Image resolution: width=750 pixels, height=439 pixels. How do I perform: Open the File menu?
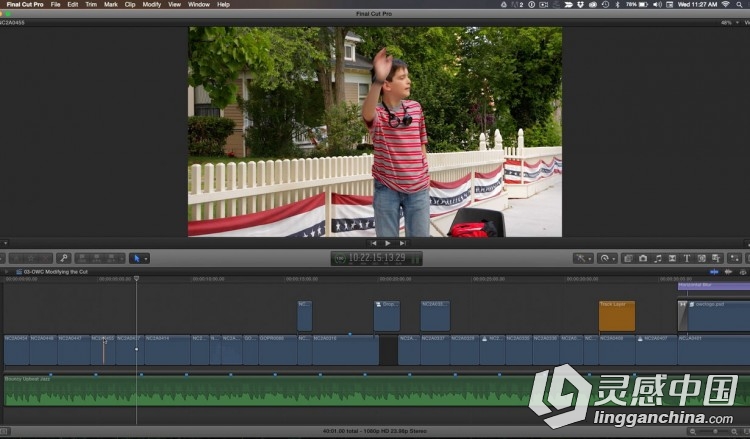[55, 4]
